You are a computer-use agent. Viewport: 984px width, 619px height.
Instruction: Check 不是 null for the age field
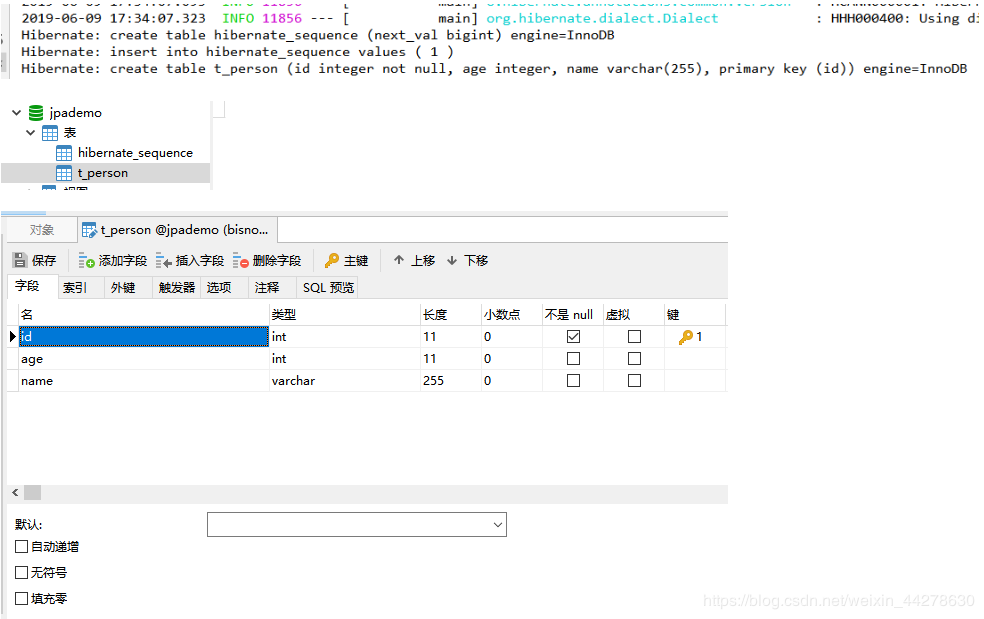(x=572, y=358)
